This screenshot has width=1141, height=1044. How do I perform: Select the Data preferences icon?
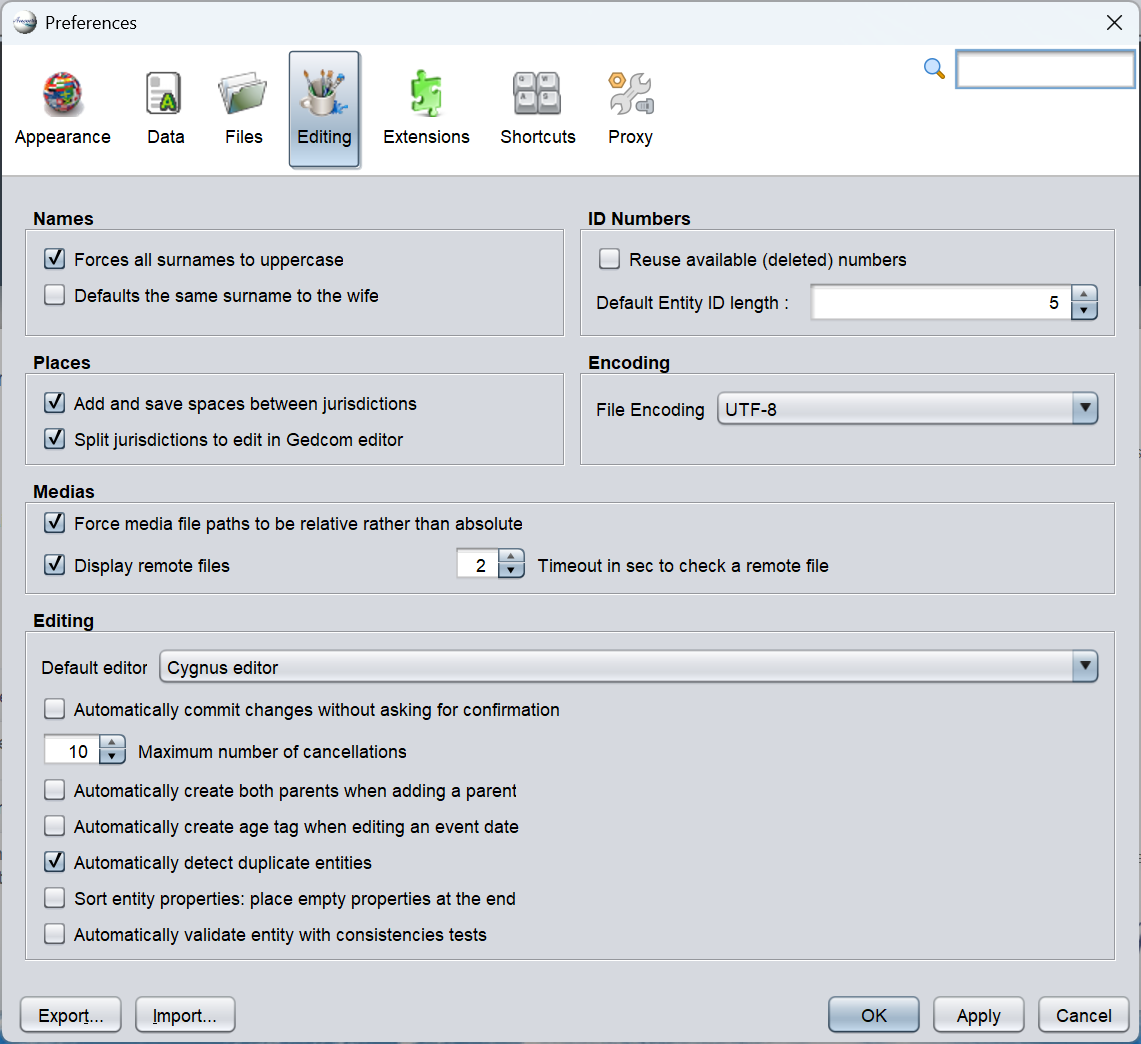point(165,96)
